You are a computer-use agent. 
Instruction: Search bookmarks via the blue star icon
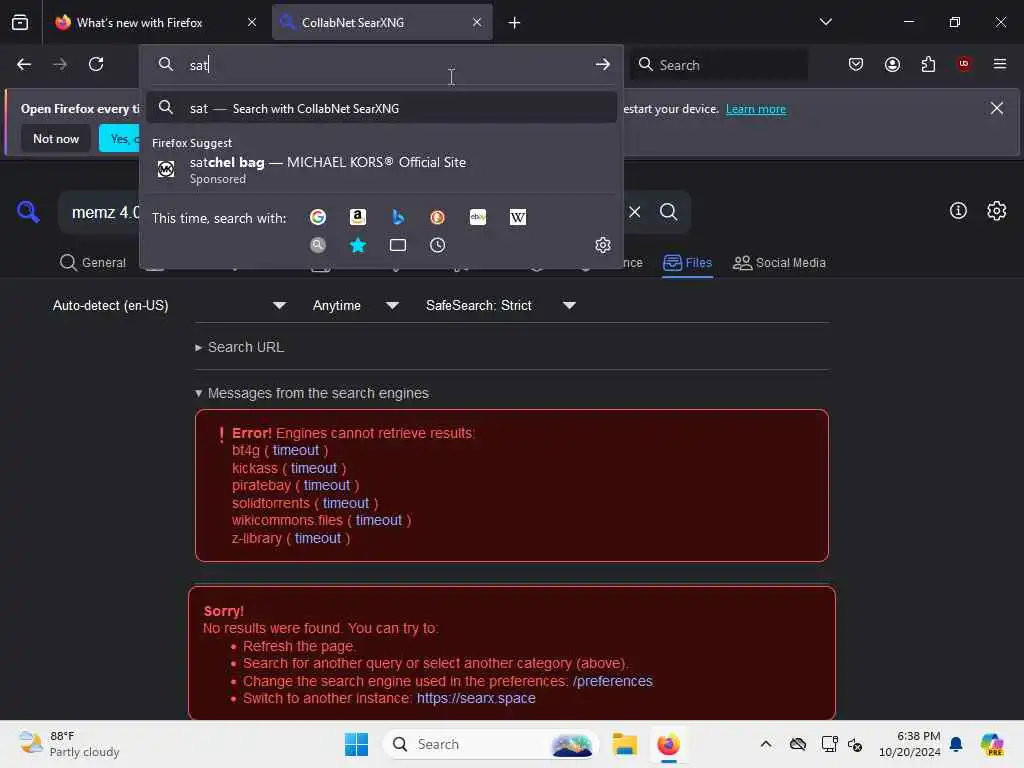point(357,245)
